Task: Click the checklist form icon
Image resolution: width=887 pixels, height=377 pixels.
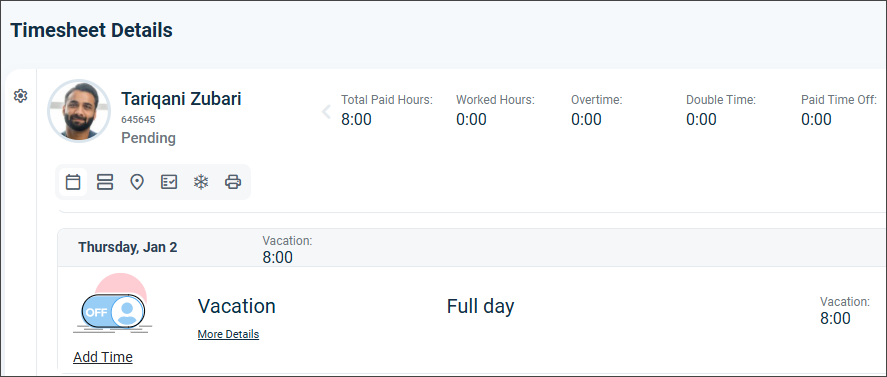Action: coord(169,182)
